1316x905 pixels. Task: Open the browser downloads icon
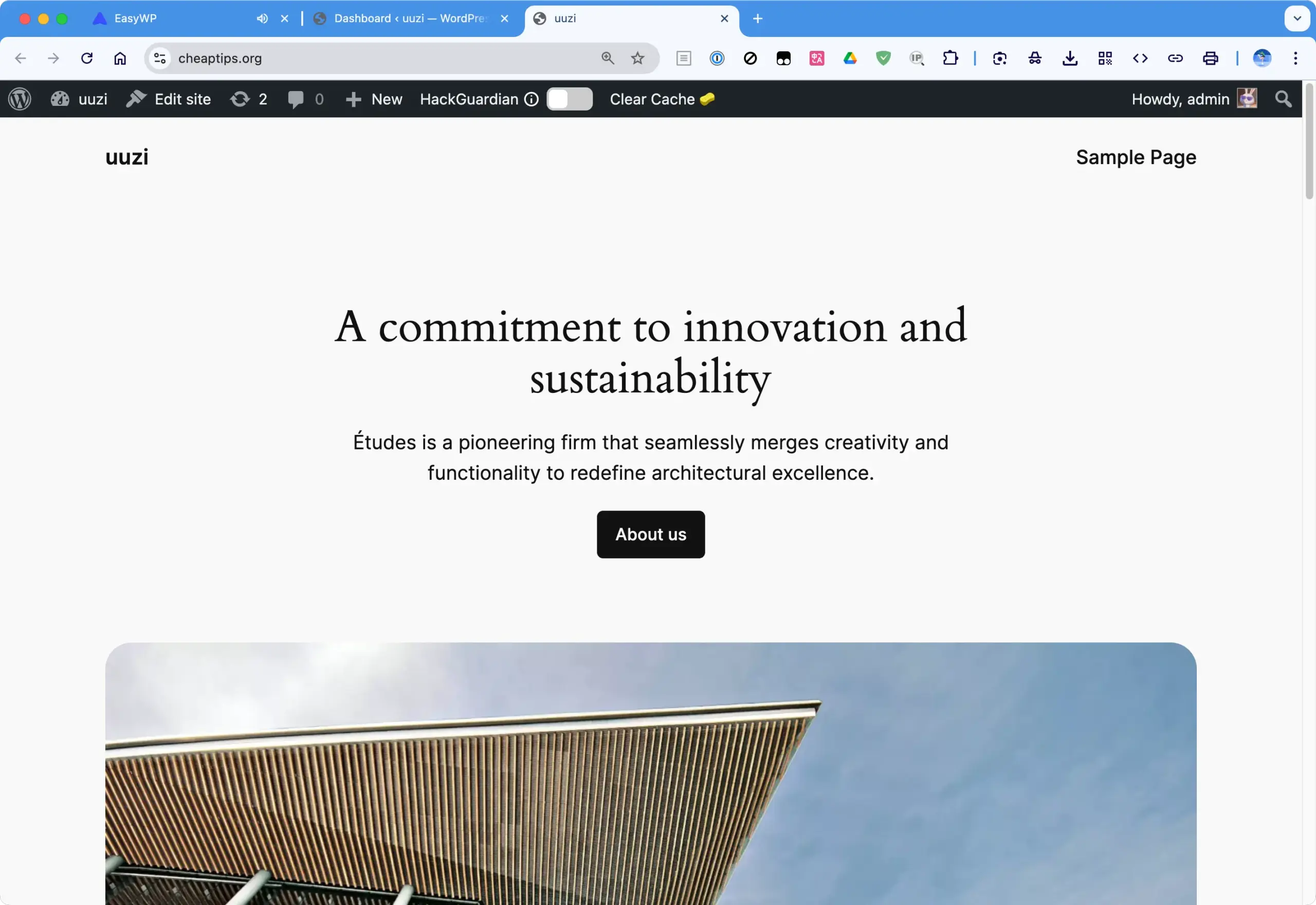[1070, 59]
